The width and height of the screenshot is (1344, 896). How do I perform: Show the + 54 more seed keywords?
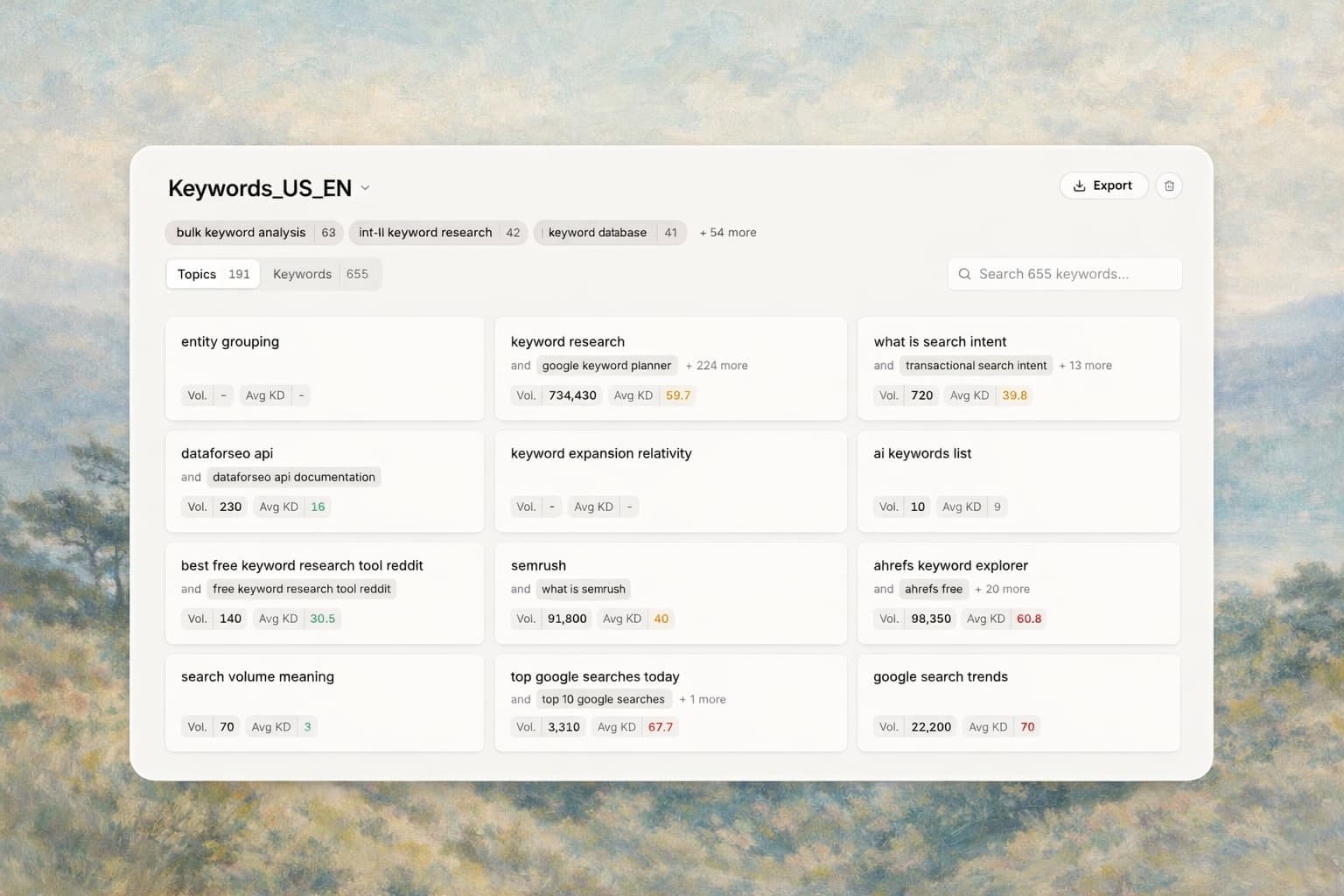(728, 233)
